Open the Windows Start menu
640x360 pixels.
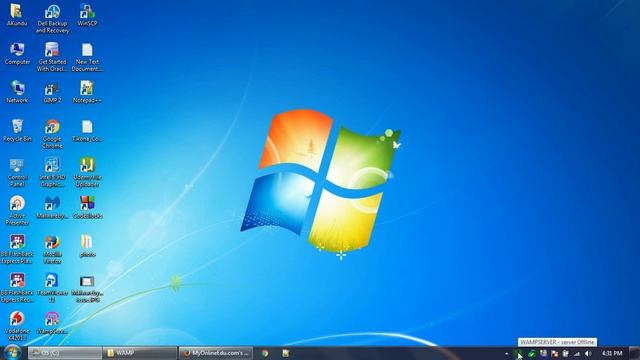[x=13, y=353]
